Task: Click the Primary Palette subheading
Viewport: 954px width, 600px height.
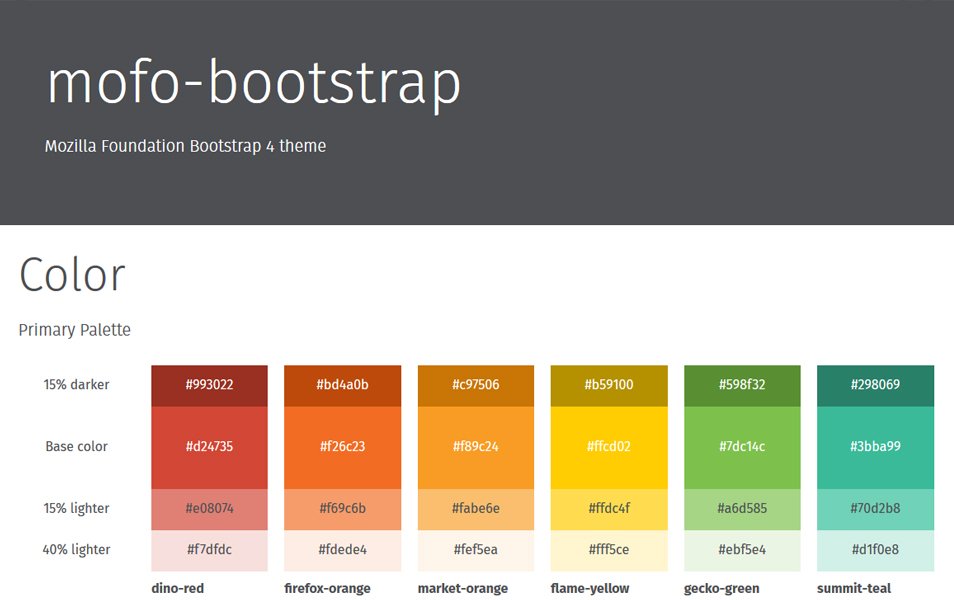Action: click(74, 330)
